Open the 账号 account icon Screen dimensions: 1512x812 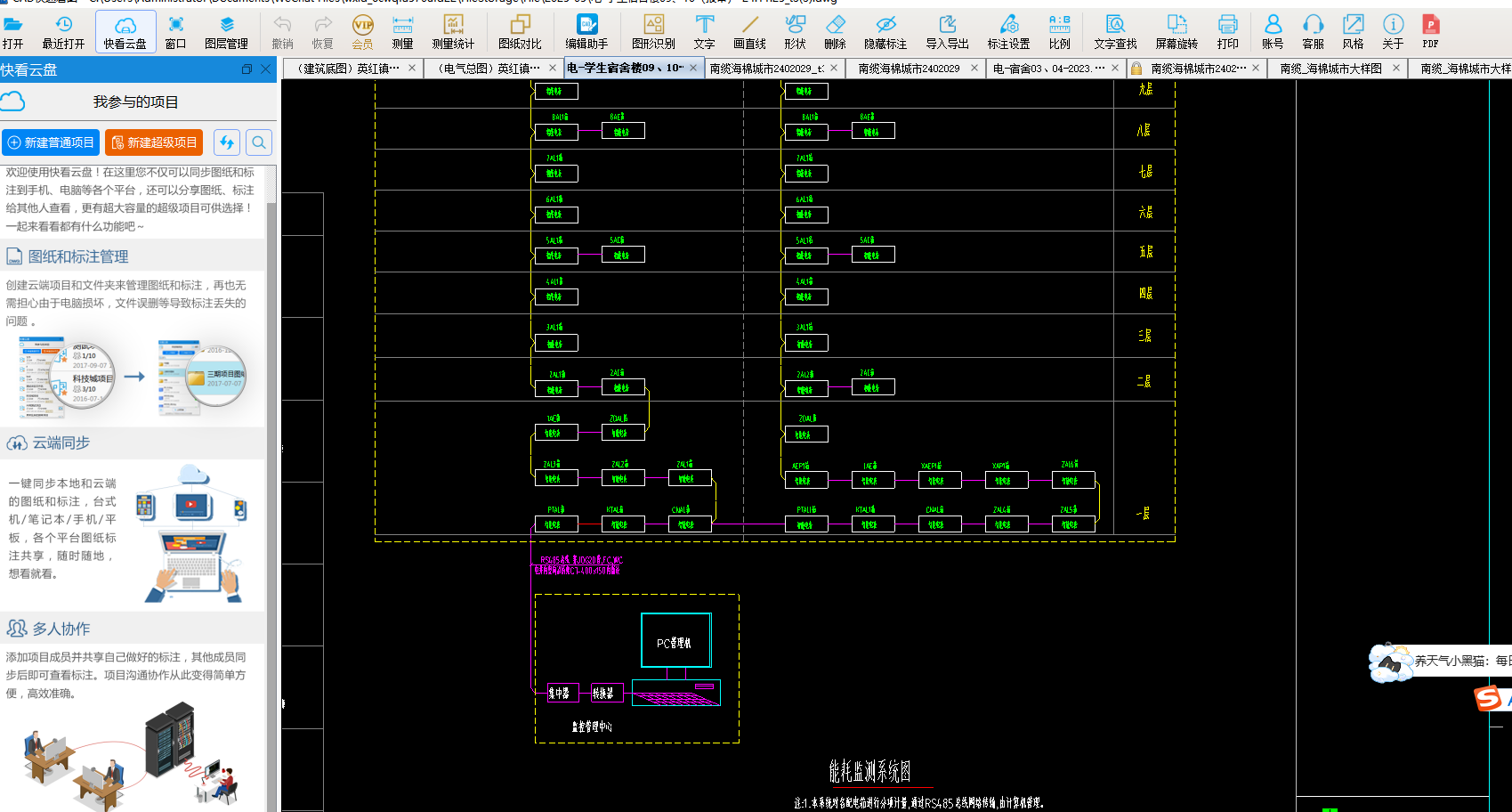coord(1273,32)
